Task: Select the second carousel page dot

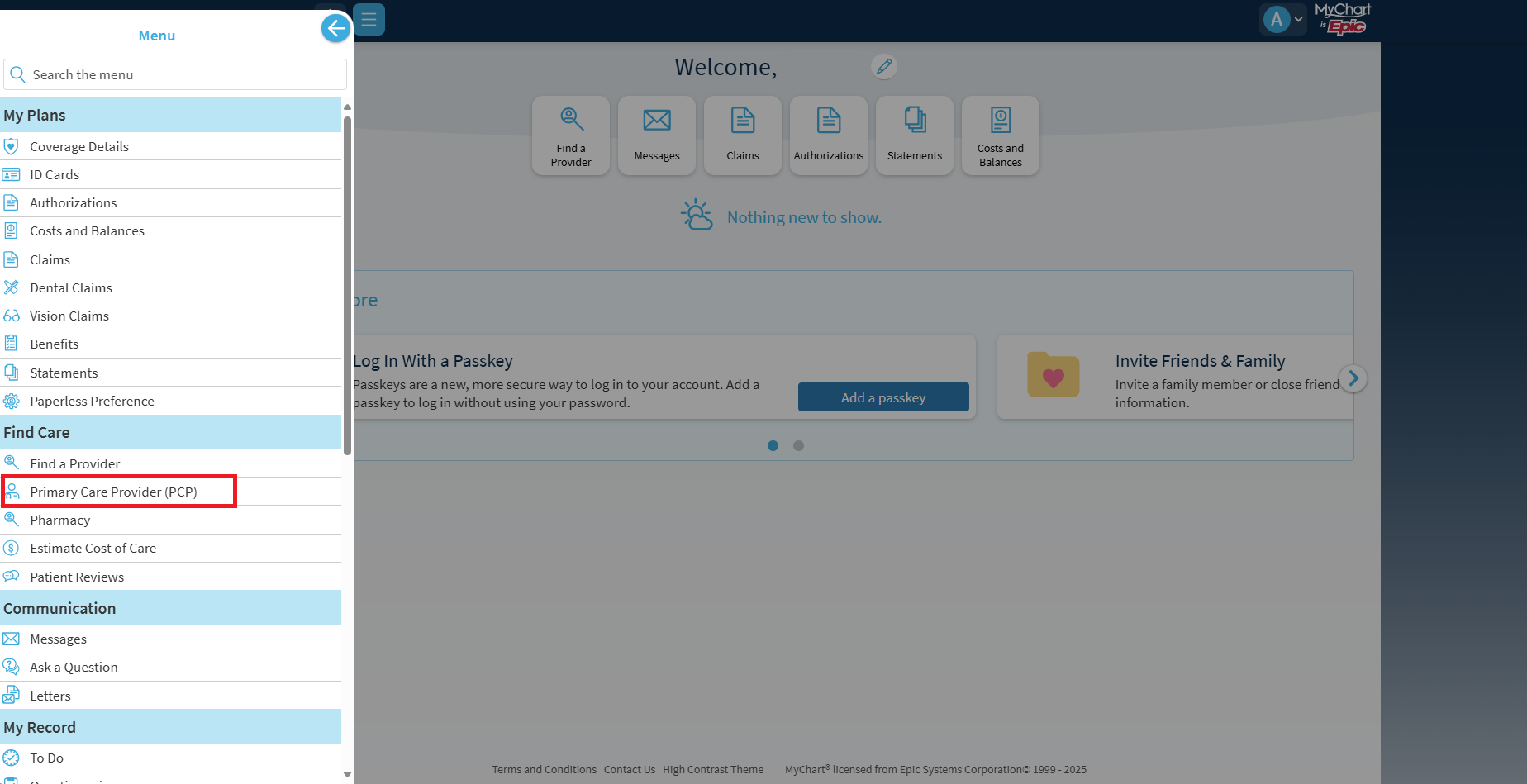Action: (798, 445)
